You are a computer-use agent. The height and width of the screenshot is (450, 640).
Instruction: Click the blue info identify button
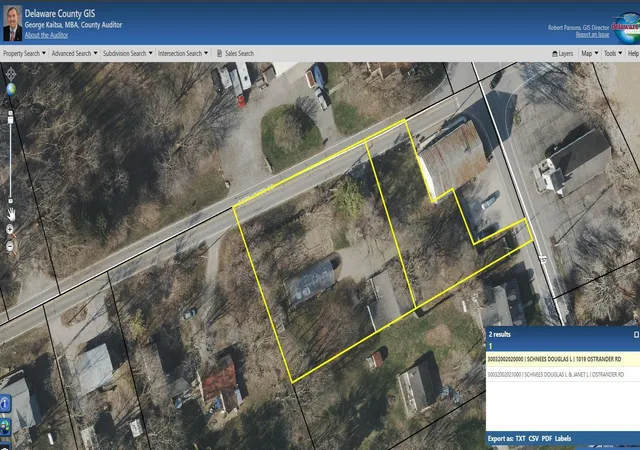click(x=5, y=404)
